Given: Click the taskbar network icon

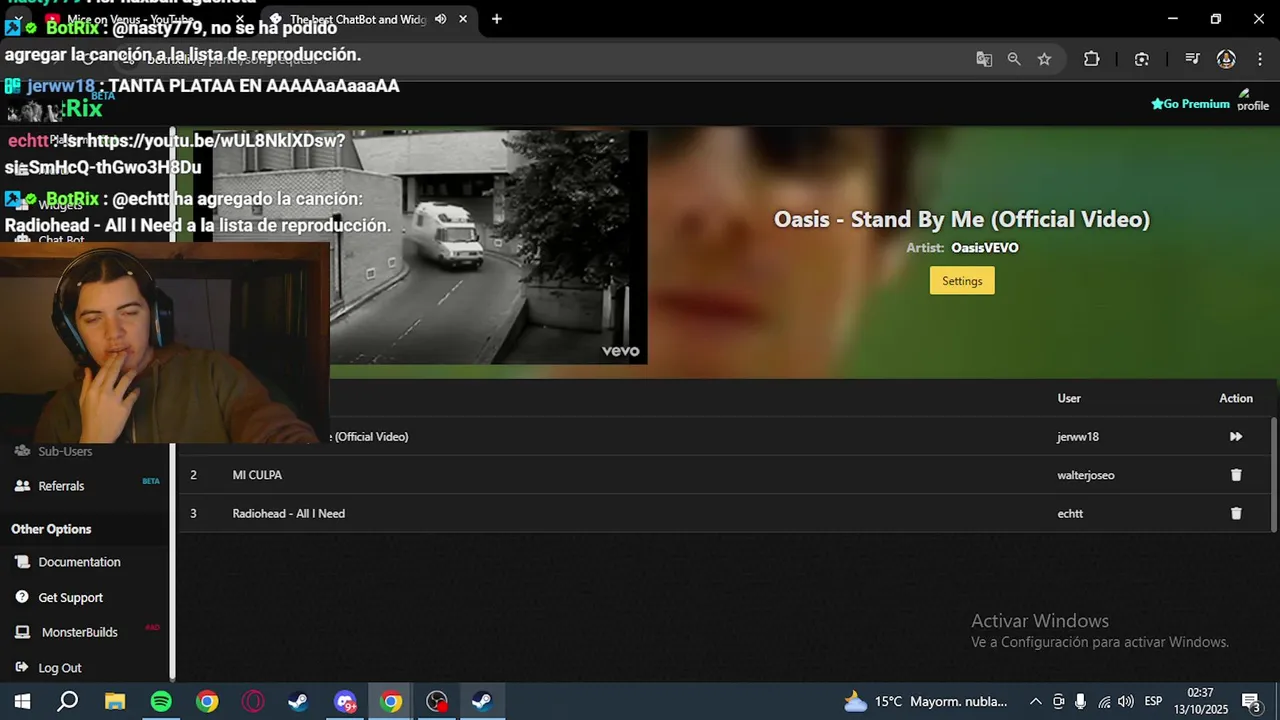Looking at the screenshot, I should click(1104, 702).
